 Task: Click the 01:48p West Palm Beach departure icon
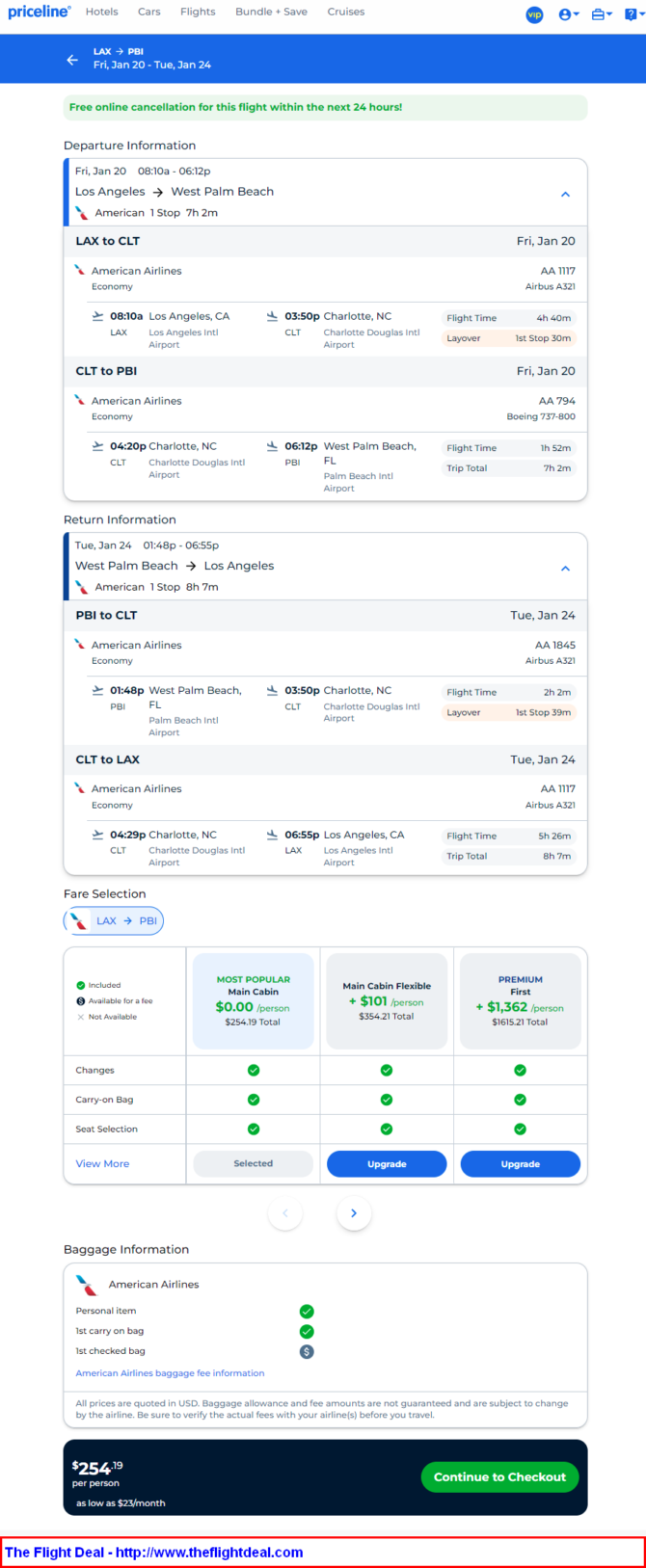point(97,690)
